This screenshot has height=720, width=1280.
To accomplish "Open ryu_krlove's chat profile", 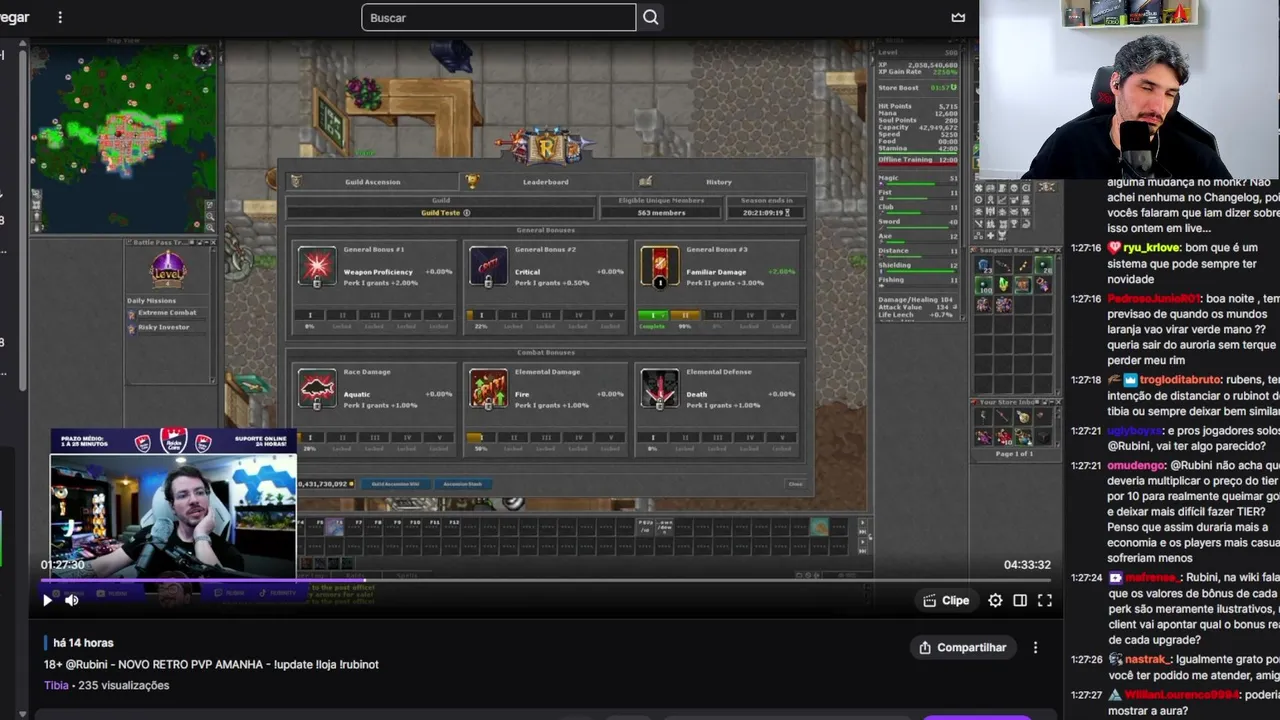I will pyautogui.click(x=1151, y=247).
